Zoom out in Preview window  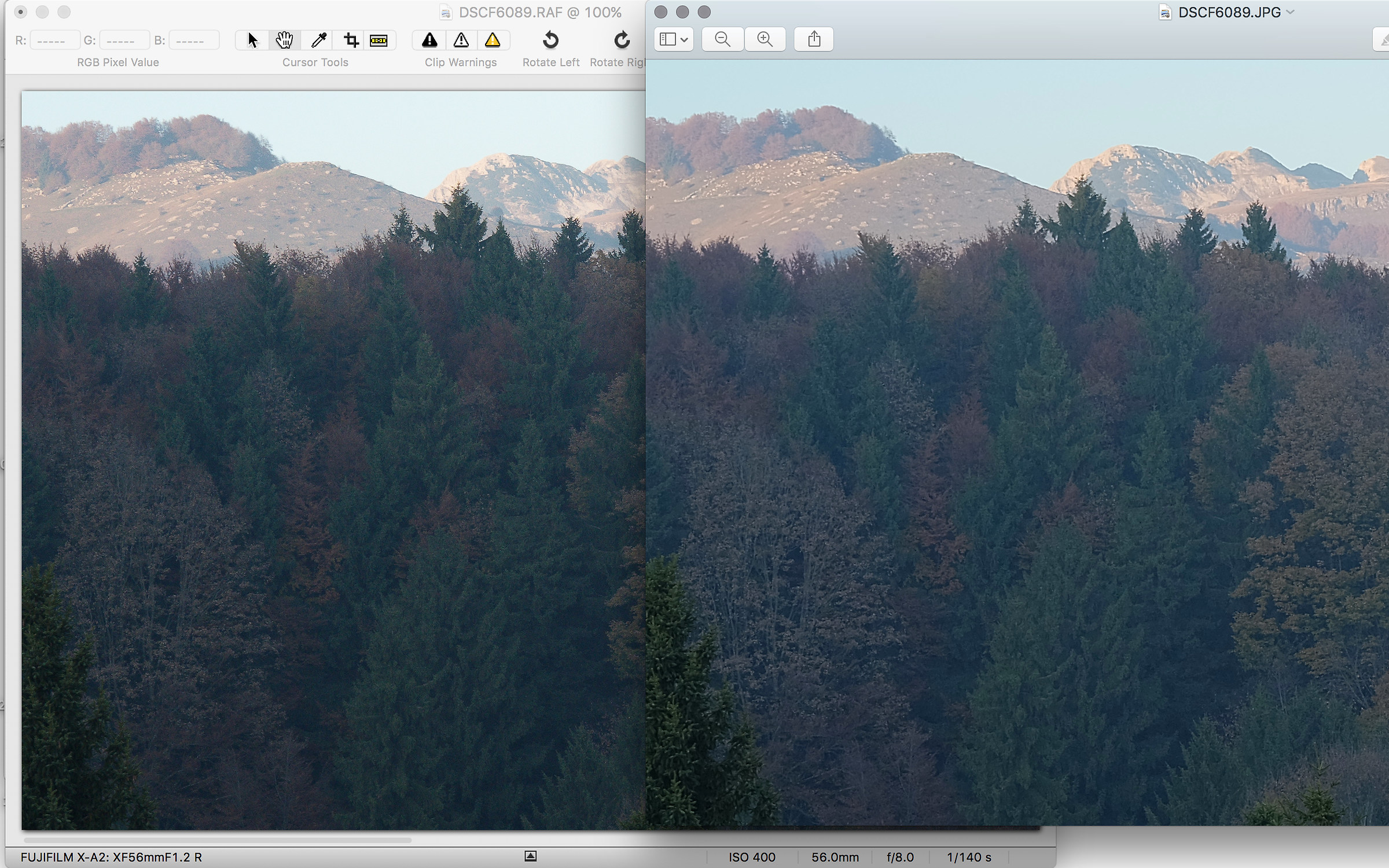722,39
